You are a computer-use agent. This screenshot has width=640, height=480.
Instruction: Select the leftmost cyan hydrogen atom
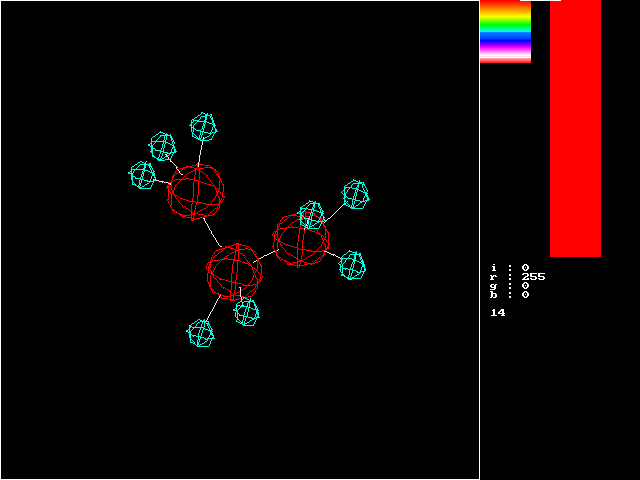142,175
